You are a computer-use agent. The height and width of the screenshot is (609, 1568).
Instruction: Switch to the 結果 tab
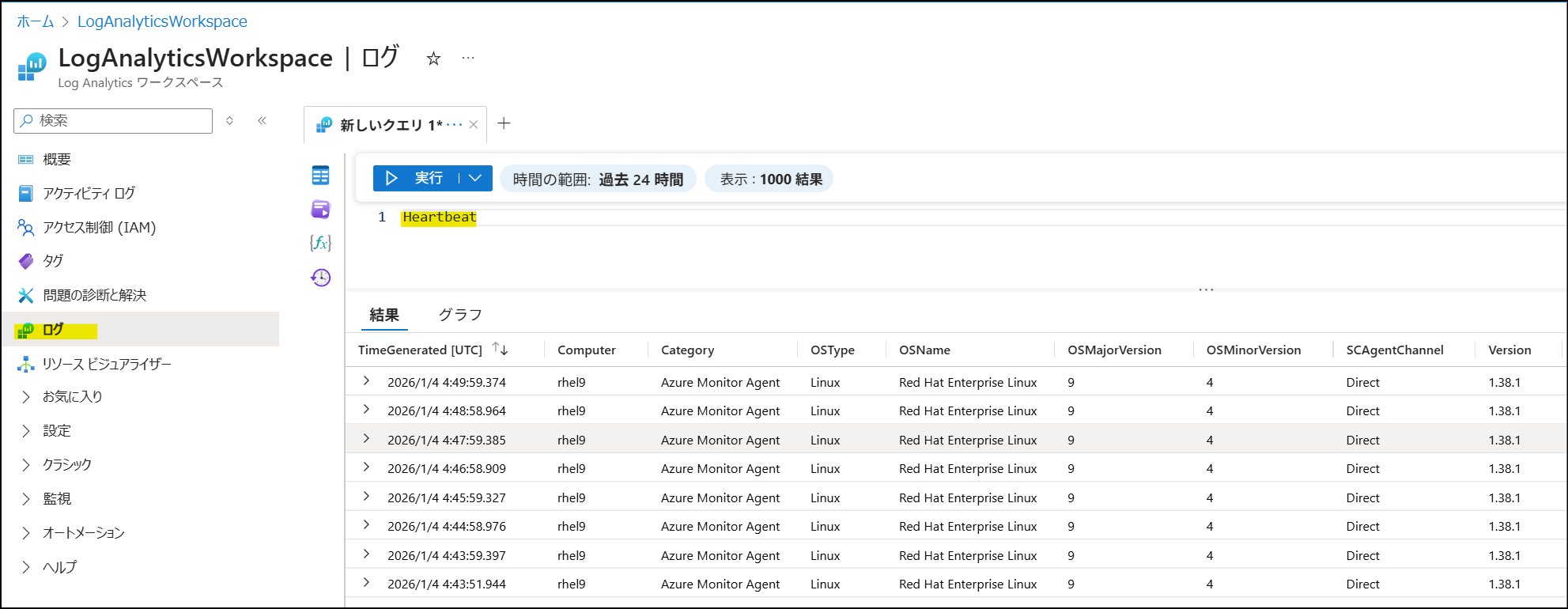pos(384,315)
